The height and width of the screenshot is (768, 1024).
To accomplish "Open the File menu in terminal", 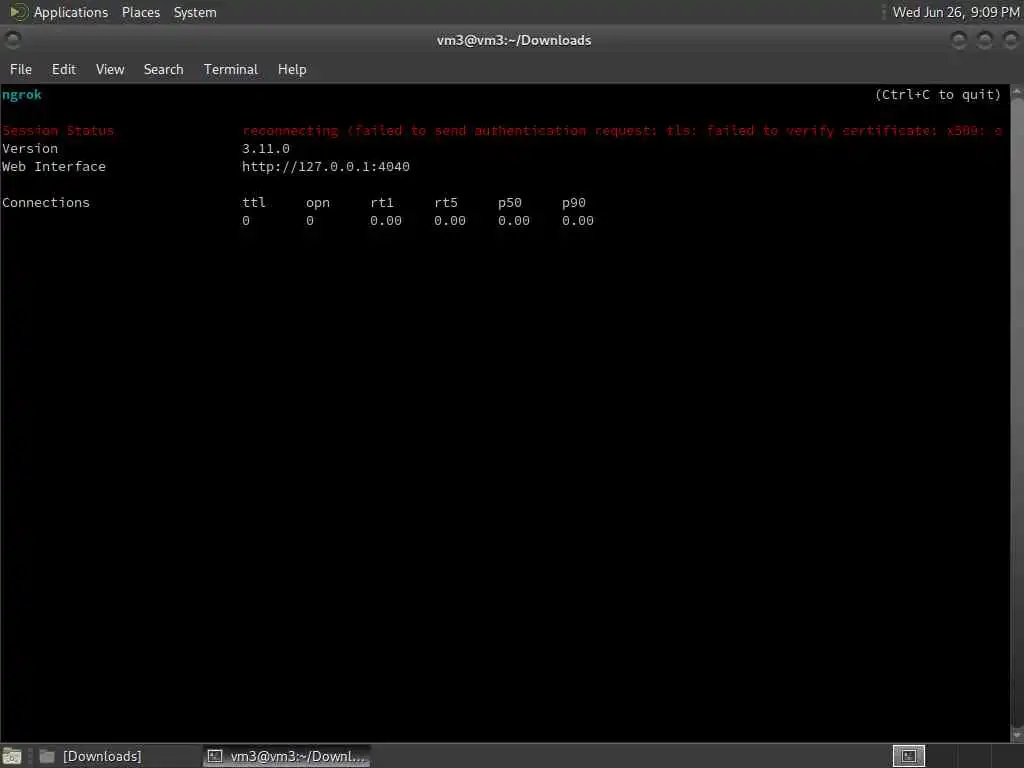I will pos(21,69).
